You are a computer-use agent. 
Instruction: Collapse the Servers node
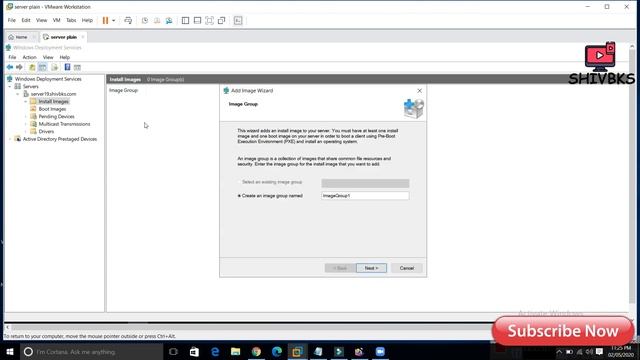click(10, 87)
